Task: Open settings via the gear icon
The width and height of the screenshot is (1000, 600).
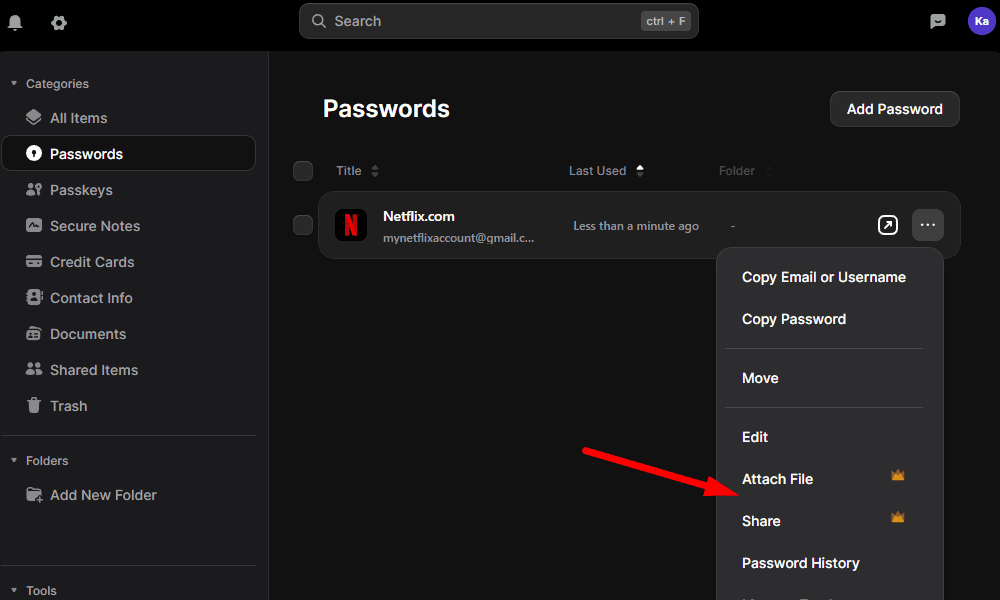Action: (59, 22)
